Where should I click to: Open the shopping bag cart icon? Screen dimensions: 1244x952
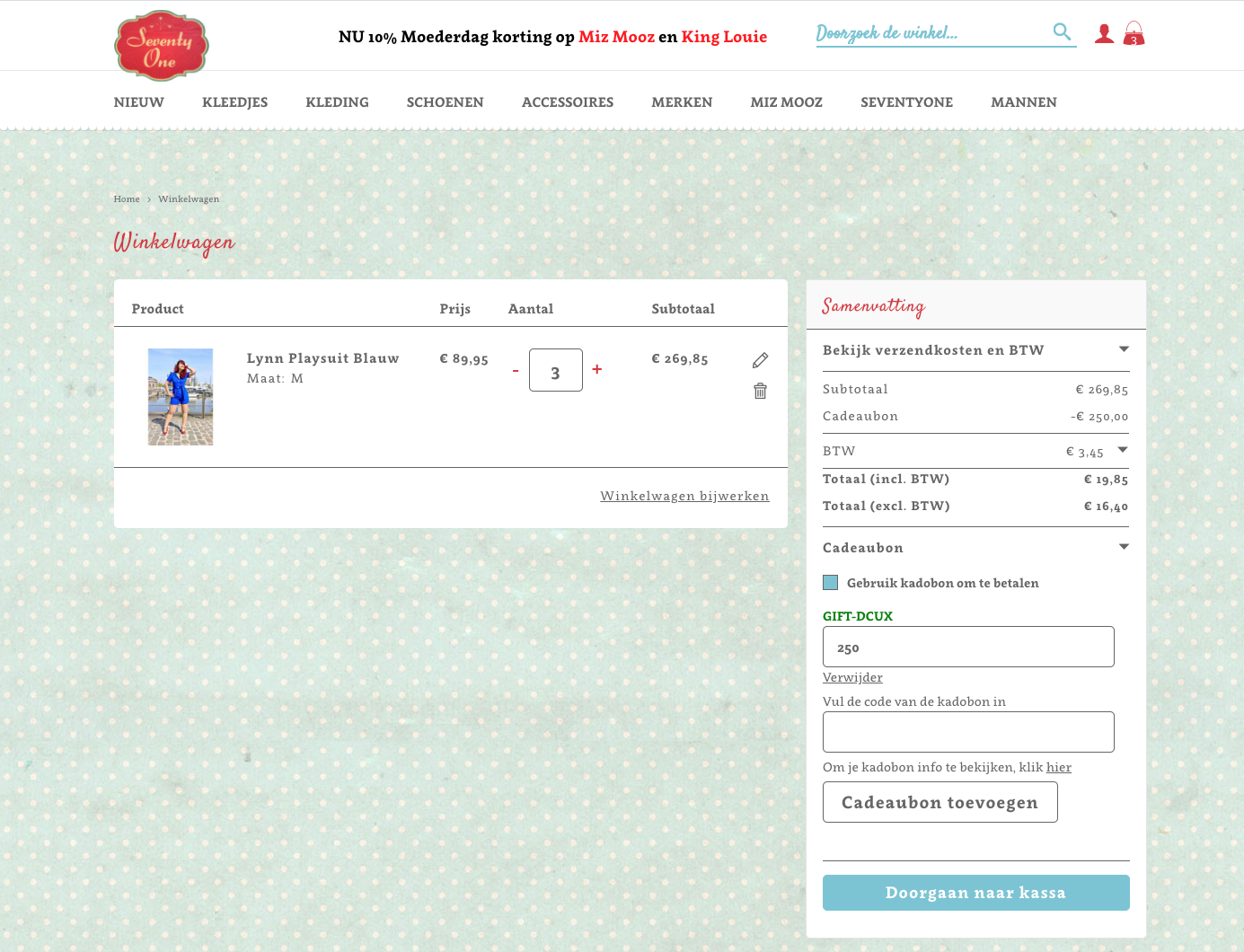[x=1134, y=34]
